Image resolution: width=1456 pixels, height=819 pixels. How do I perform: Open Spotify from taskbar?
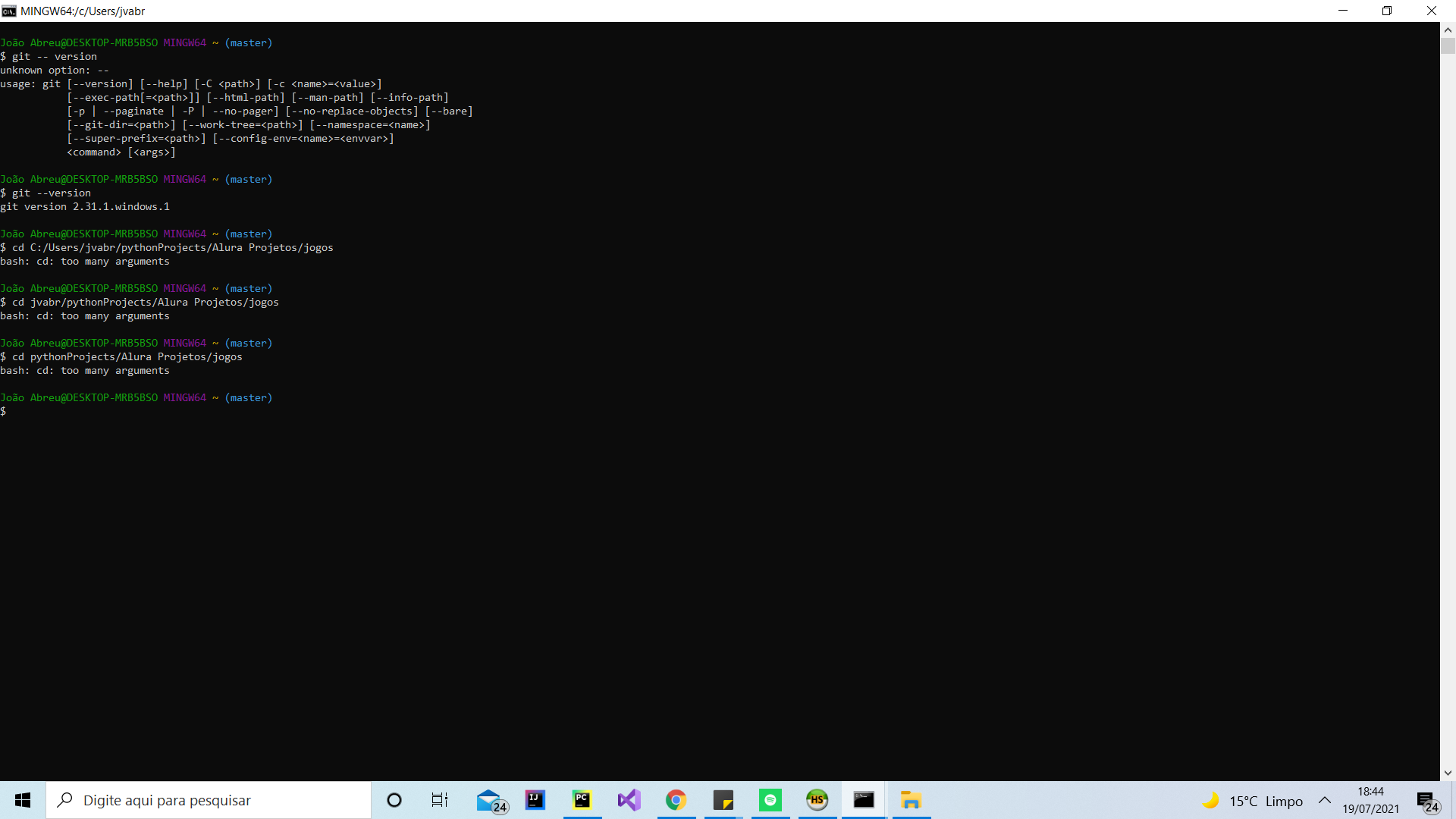click(770, 800)
